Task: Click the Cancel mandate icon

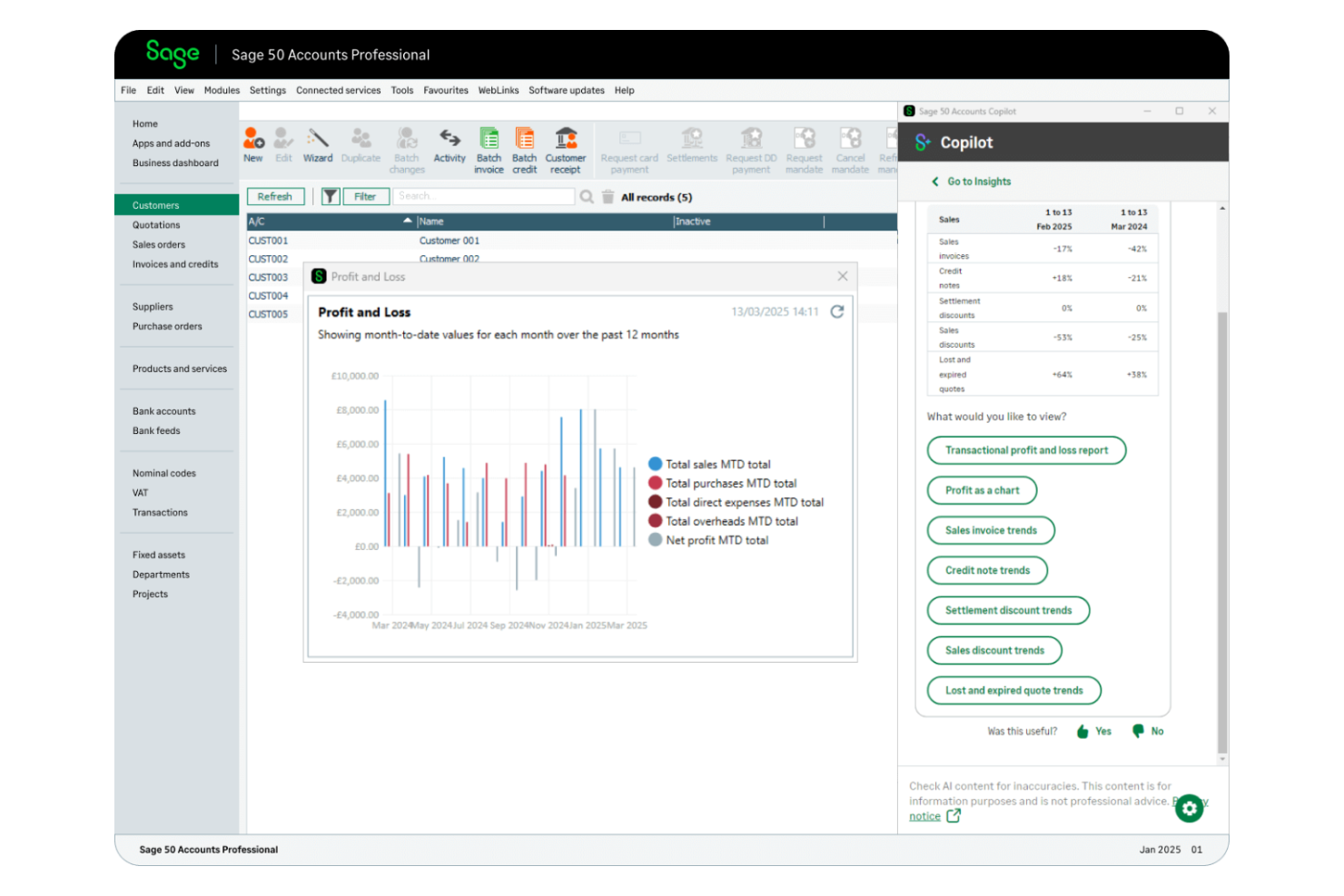Action: tap(850, 138)
